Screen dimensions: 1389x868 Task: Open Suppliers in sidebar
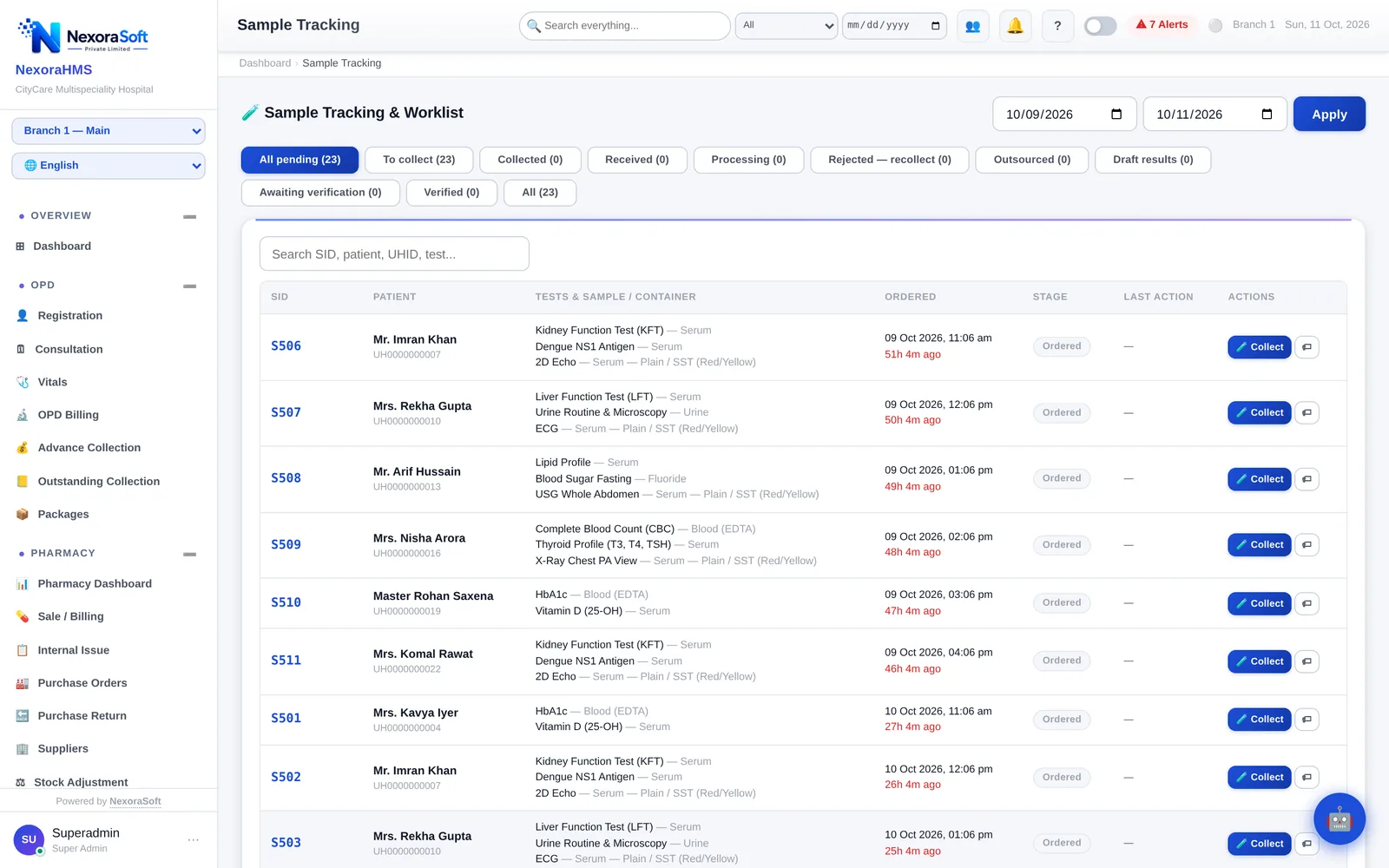[x=63, y=749]
